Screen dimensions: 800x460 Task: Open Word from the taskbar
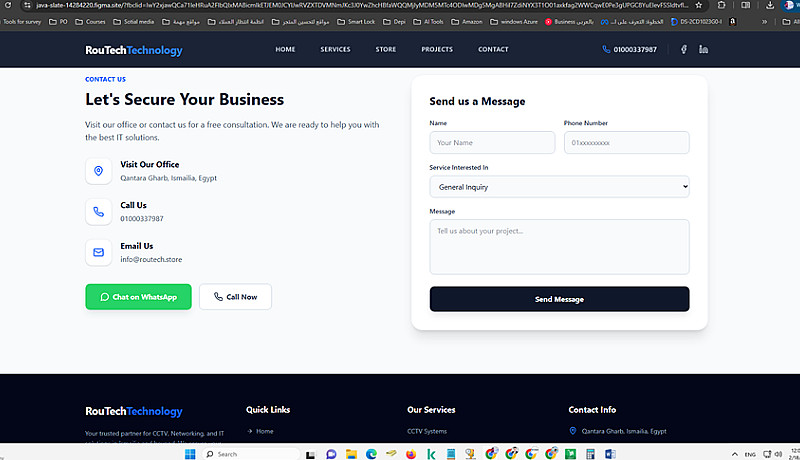pyautogui.click(x=610, y=454)
